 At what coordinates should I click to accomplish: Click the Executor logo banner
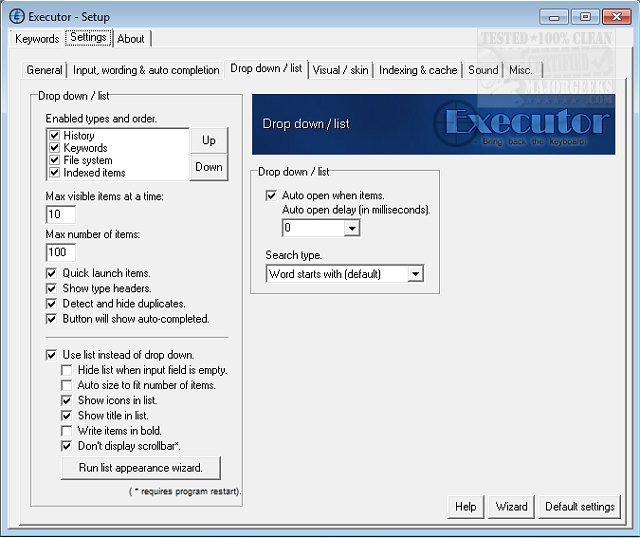click(433, 124)
